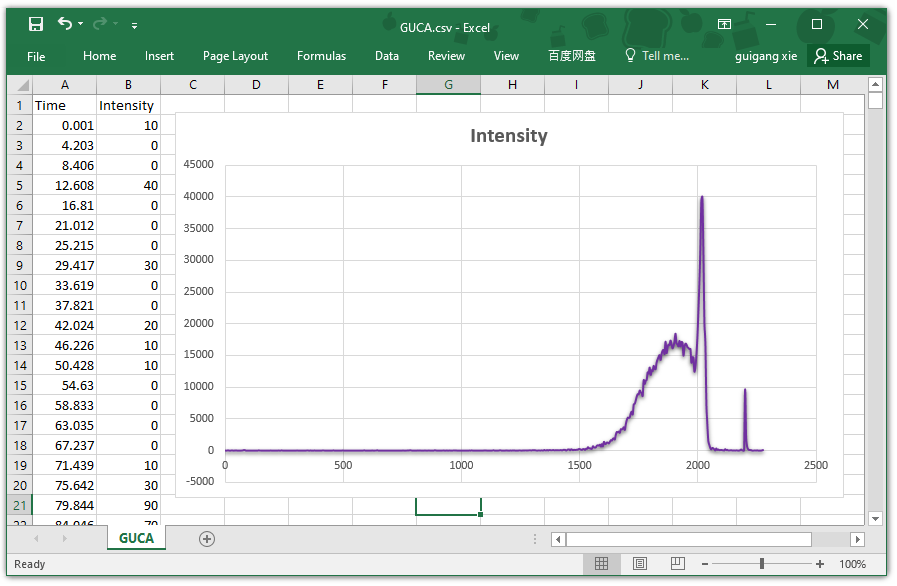Click the Tell me lightbulb search
Image resolution: width=897 pixels, height=586 pixels.
pyautogui.click(x=657, y=56)
